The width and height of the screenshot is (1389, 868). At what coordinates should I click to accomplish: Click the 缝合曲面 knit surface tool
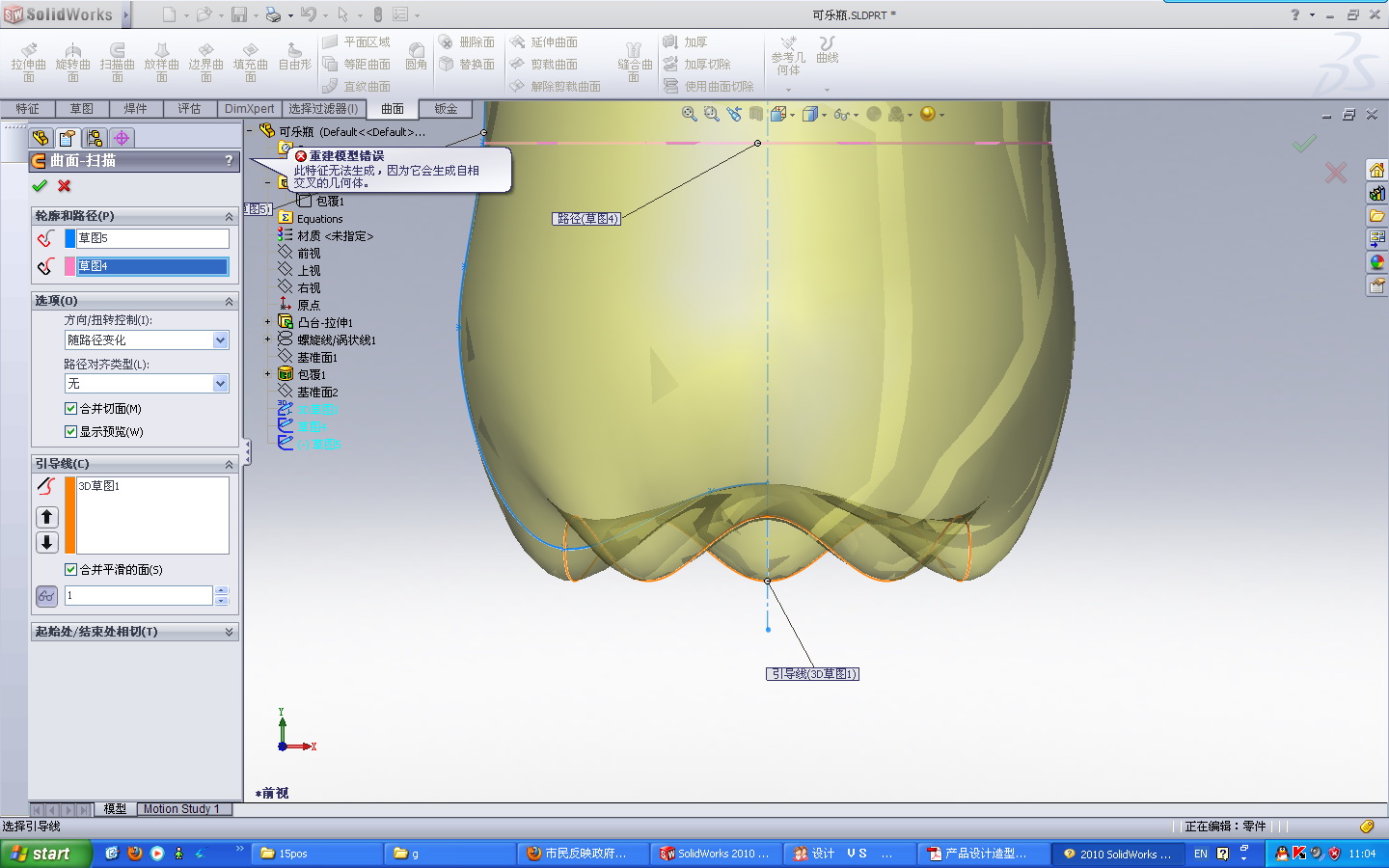634,63
